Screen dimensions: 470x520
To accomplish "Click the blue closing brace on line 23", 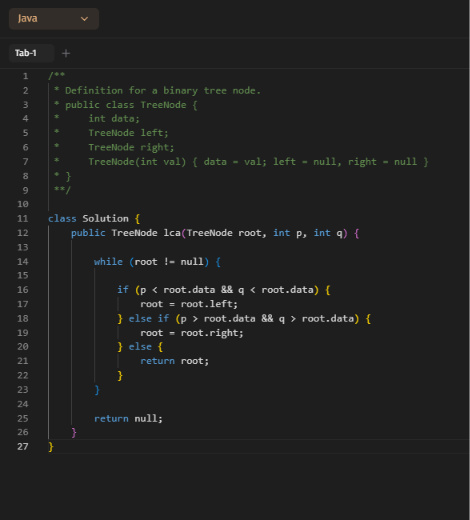I will tap(97, 390).
